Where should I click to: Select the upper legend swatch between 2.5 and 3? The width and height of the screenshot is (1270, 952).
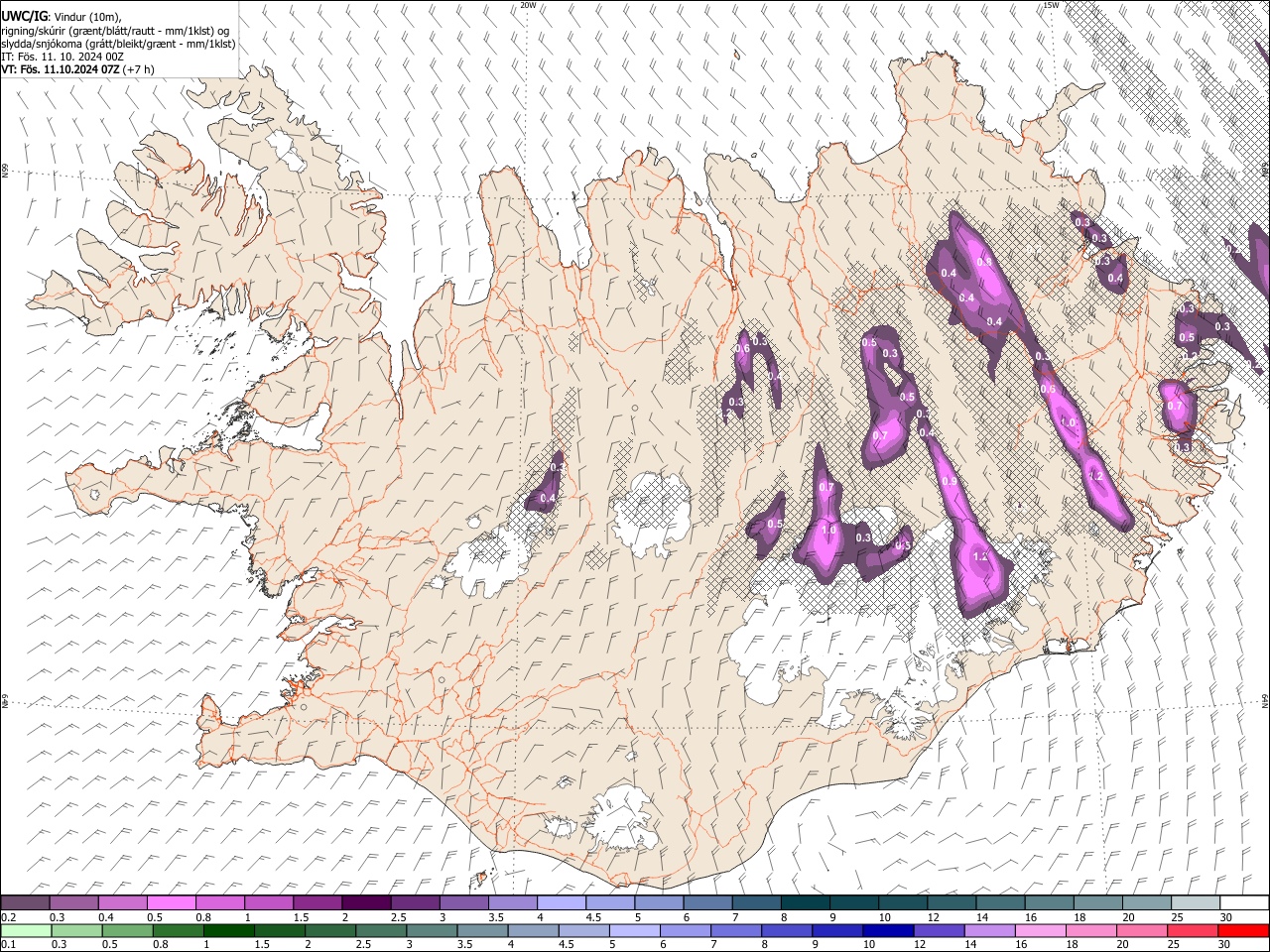(415, 902)
